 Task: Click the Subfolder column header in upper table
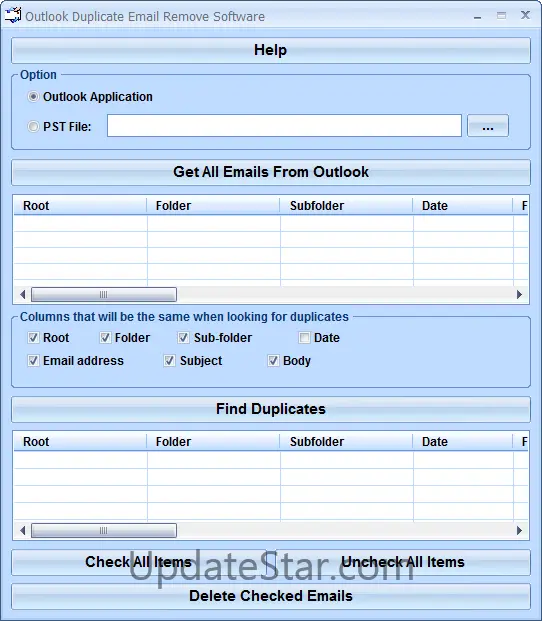point(346,206)
